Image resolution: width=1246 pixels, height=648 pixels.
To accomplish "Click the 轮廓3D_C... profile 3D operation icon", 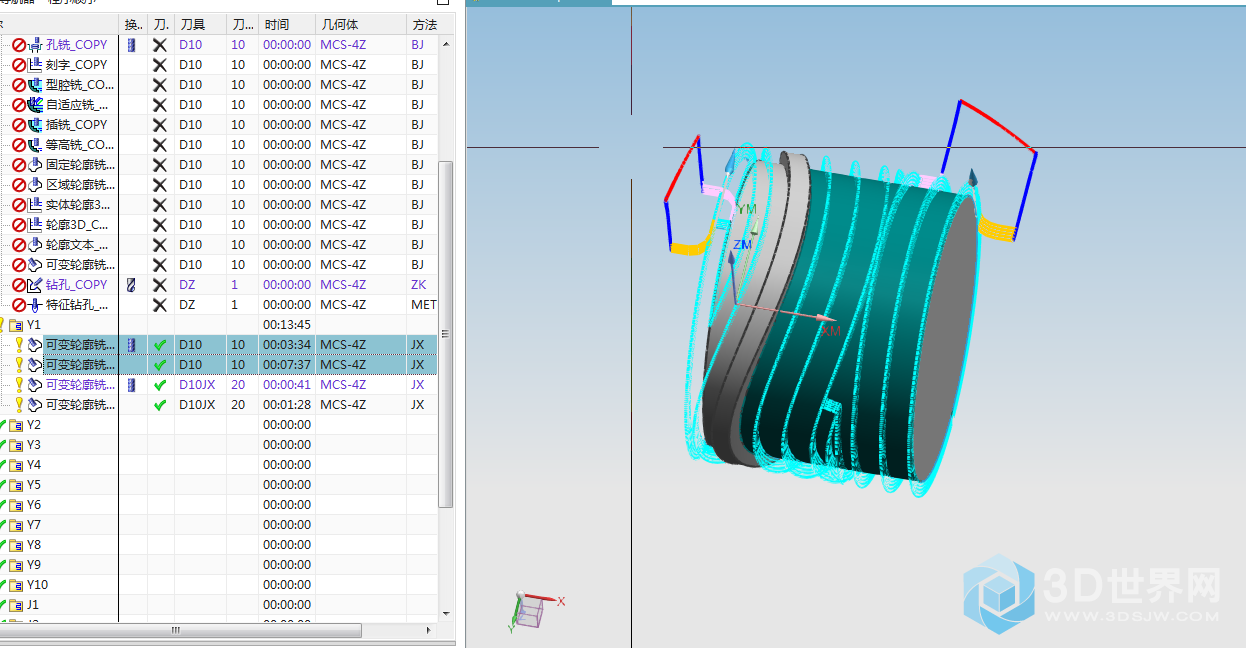I will click(x=35, y=224).
